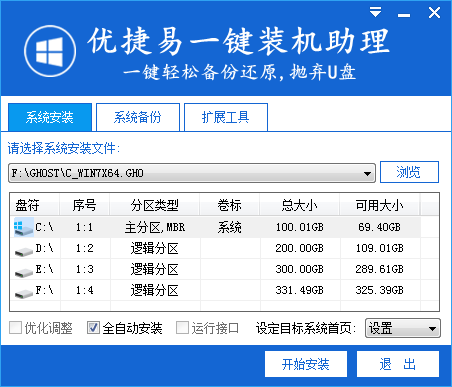Minimize the window using the dash icon
This screenshot has height=387, width=452.
[404, 15]
